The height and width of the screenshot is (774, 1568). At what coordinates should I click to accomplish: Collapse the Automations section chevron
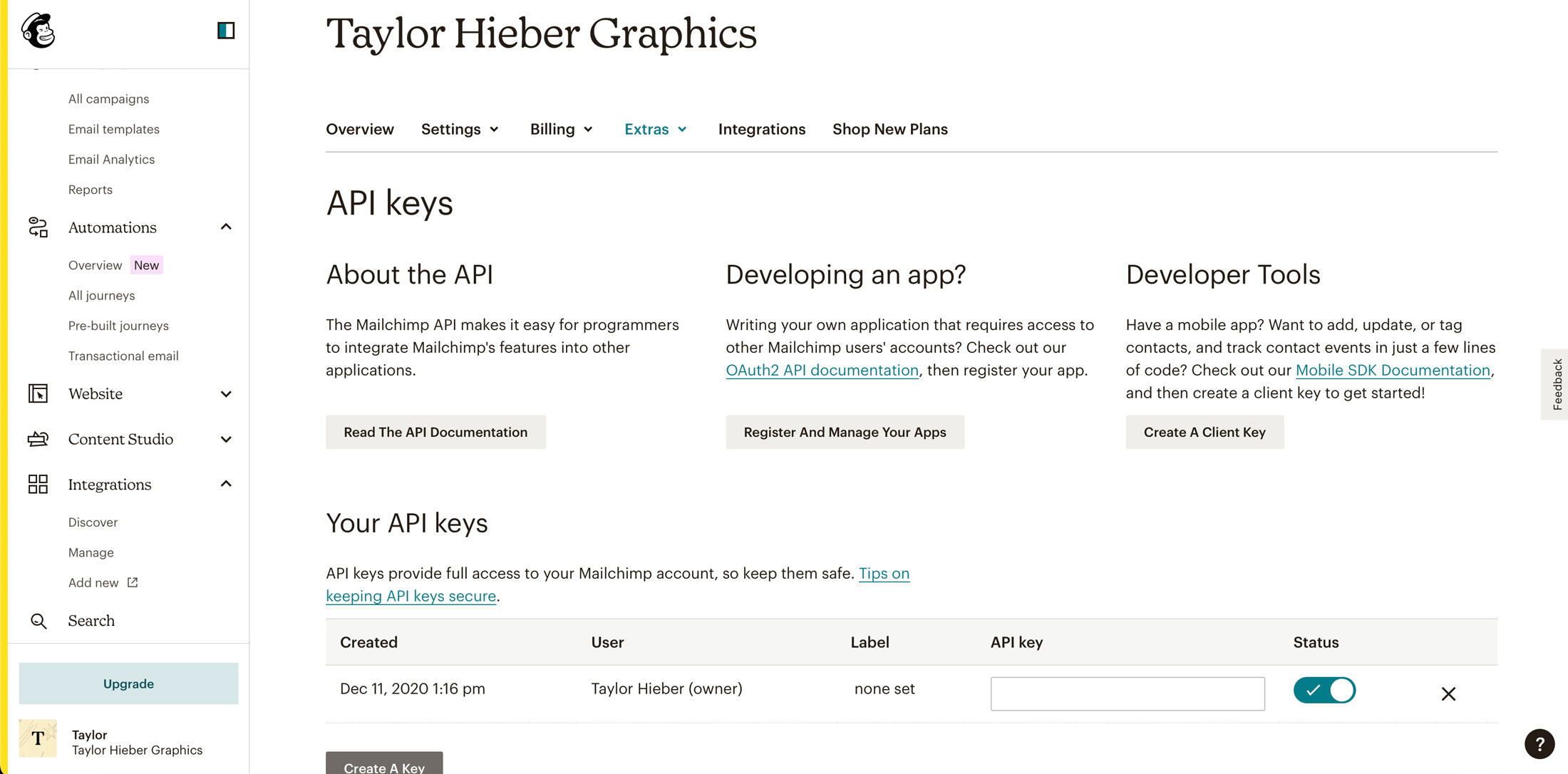[x=226, y=227]
